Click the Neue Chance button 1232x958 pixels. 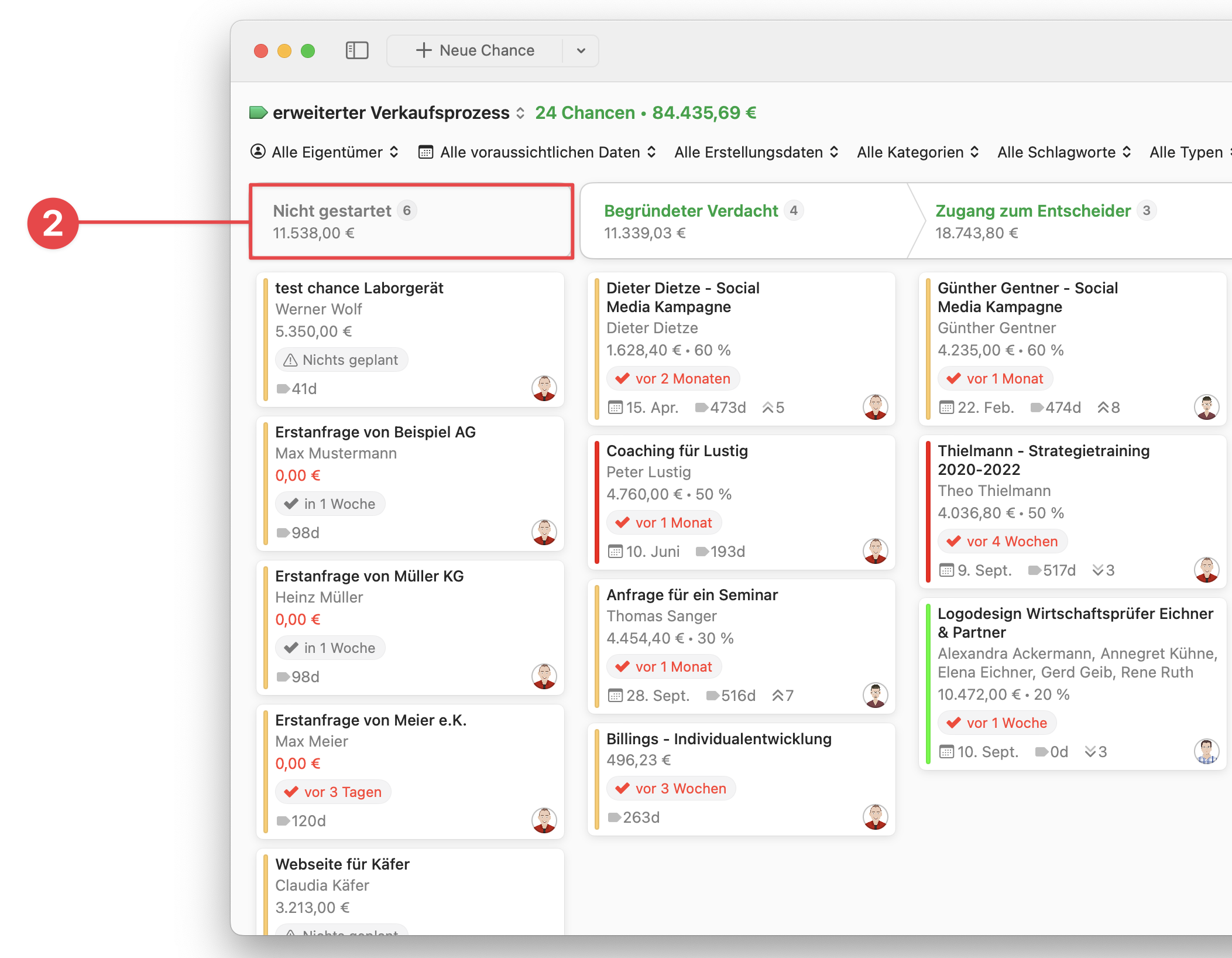point(475,50)
